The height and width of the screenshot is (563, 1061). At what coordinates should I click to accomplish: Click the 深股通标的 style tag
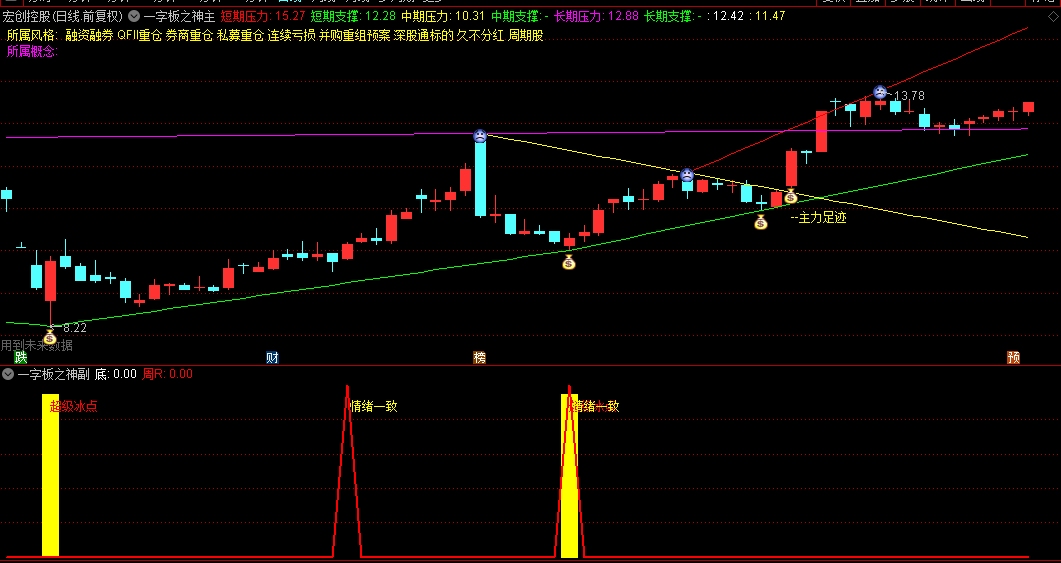(424, 36)
